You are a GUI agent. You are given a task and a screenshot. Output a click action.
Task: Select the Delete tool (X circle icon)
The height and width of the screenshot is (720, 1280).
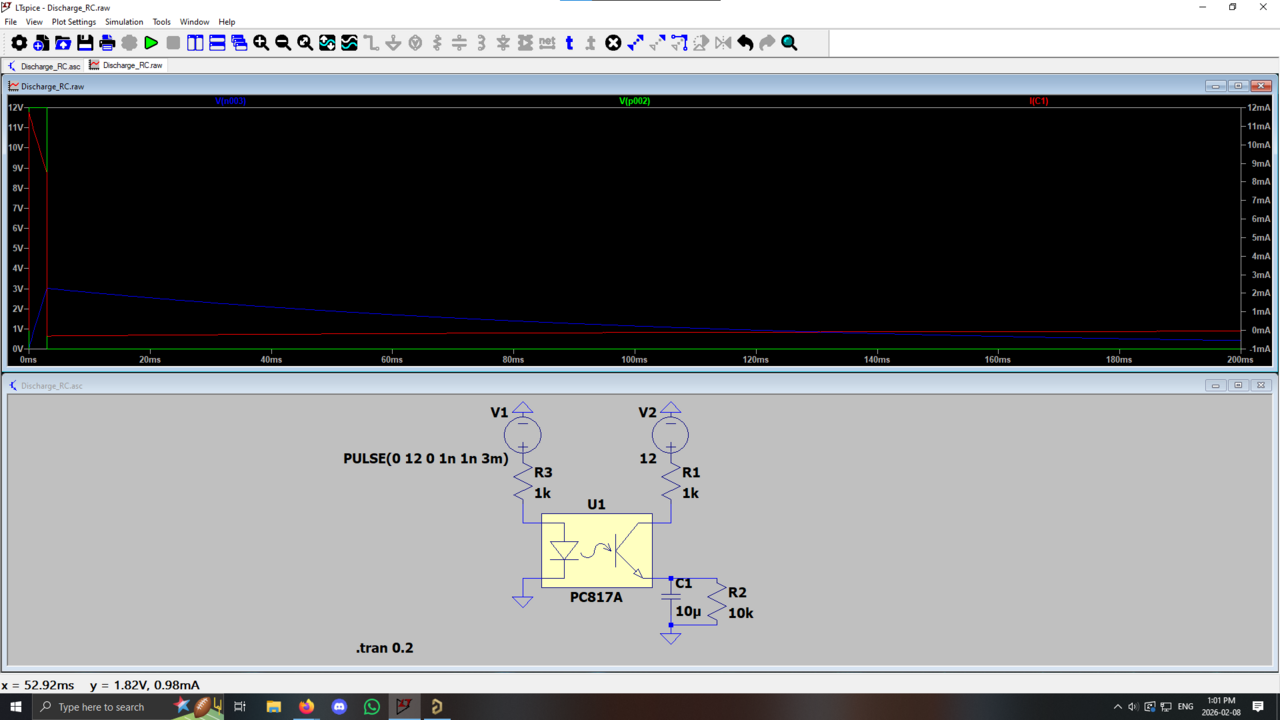(613, 43)
